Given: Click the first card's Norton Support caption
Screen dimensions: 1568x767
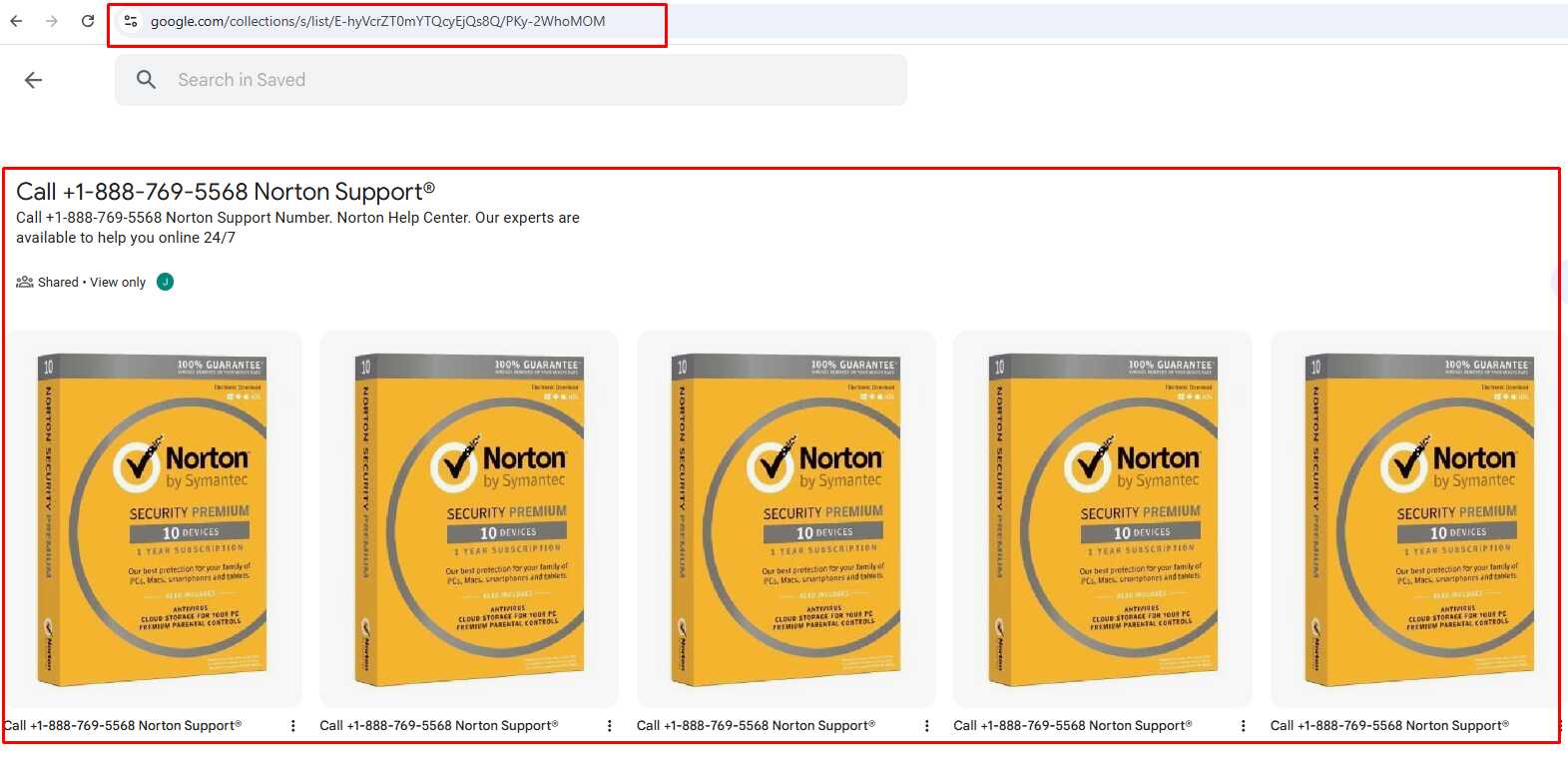Looking at the screenshot, I should (x=123, y=726).
